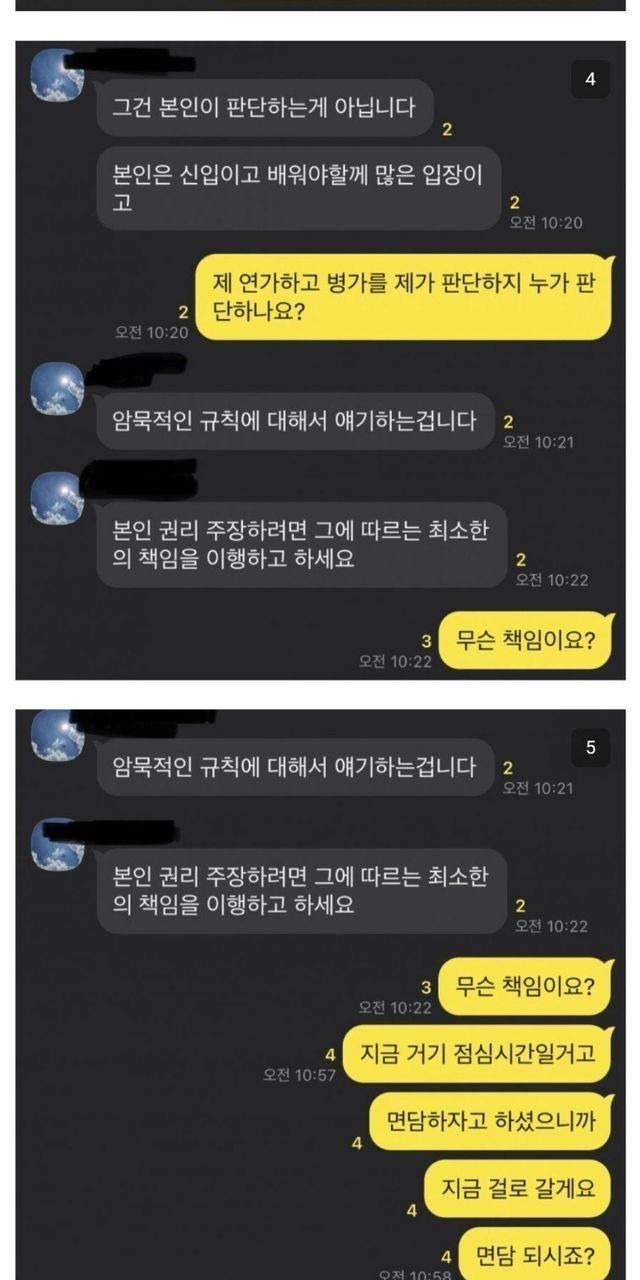Screen dimensions: 640x1280
Task: Tap the yellow "제 연가하고 병가를" reply bubble
Action: (x=403, y=297)
